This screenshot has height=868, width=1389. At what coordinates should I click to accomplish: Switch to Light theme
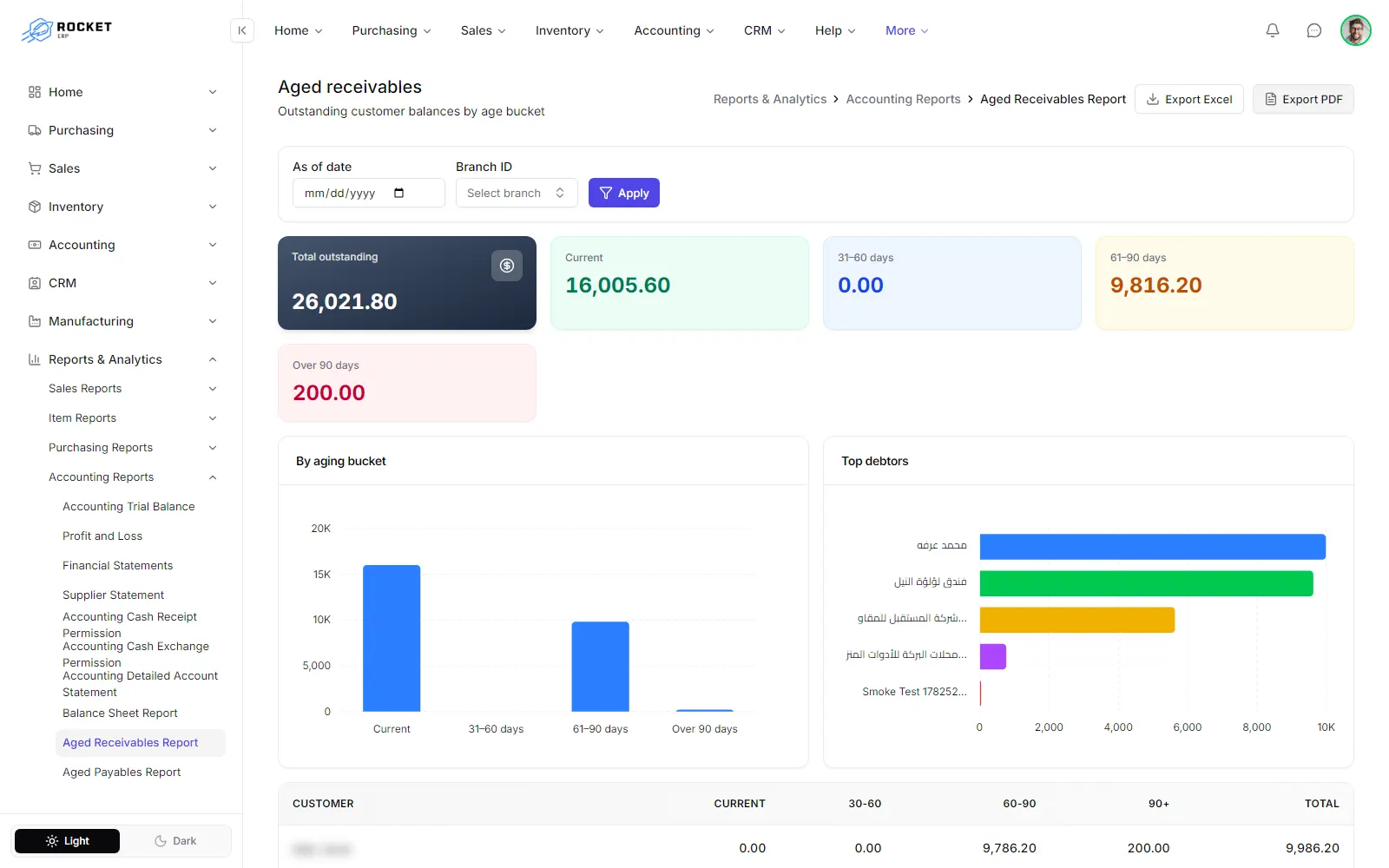(68, 841)
